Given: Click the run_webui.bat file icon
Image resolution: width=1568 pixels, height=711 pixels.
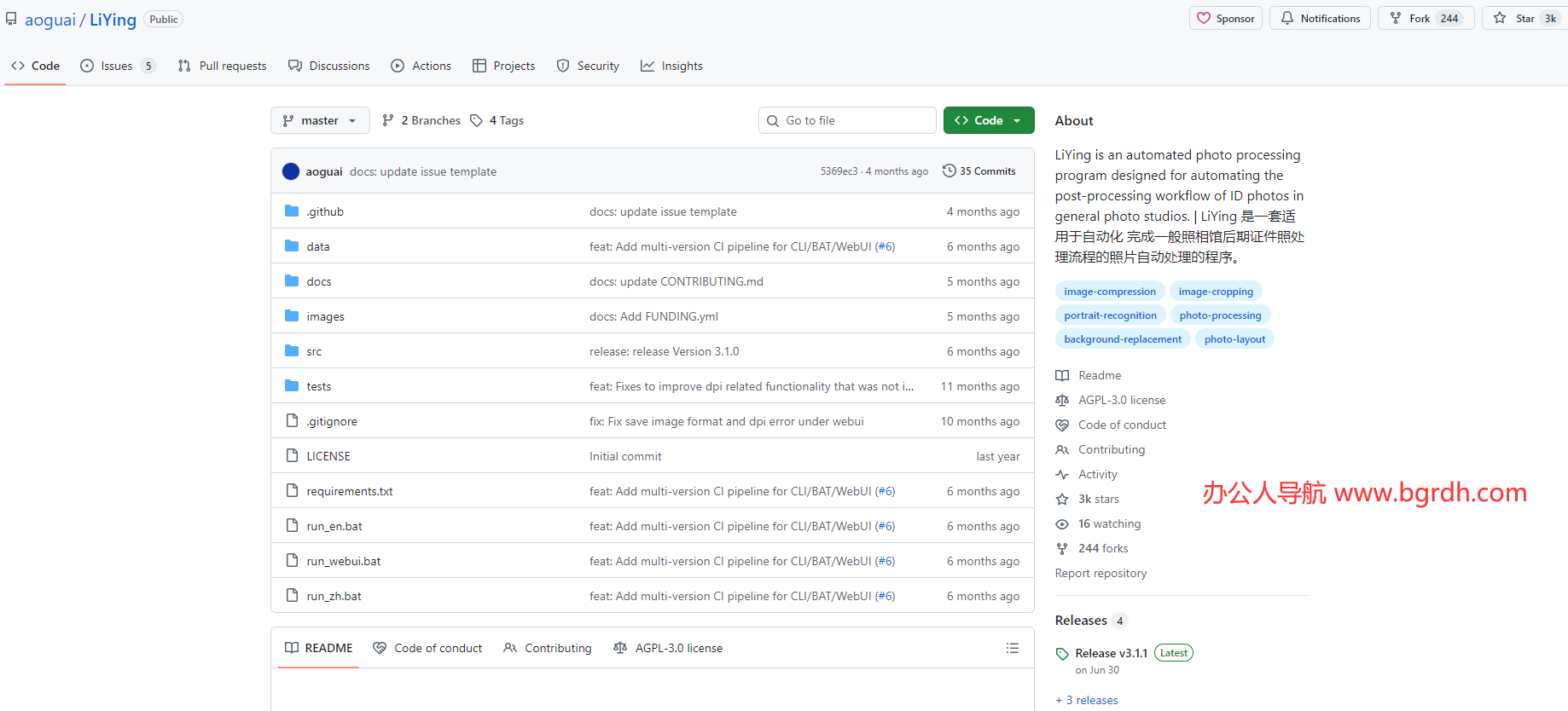Looking at the screenshot, I should pos(292,561).
